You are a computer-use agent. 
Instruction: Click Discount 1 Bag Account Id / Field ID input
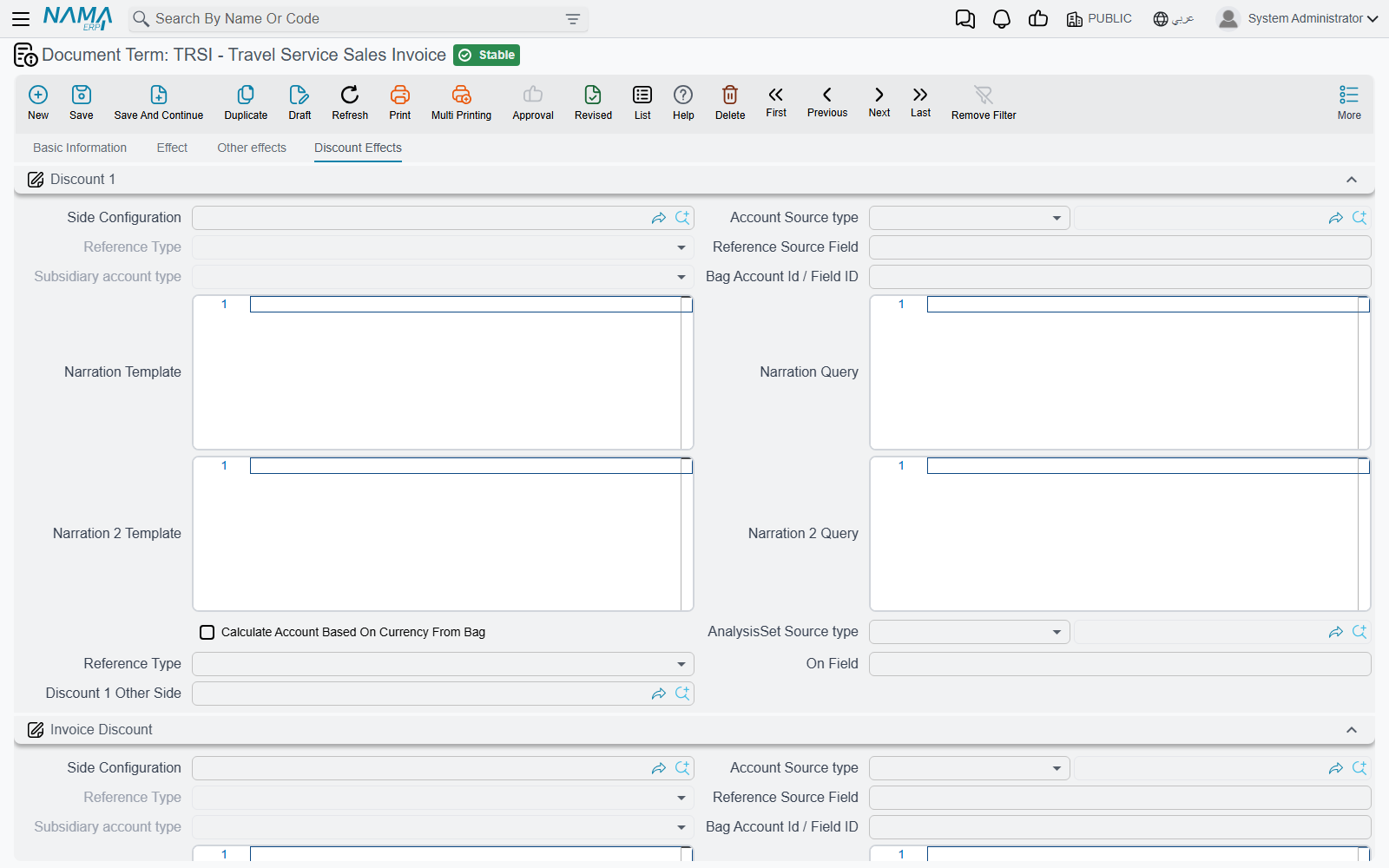pyautogui.click(x=1120, y=277)
